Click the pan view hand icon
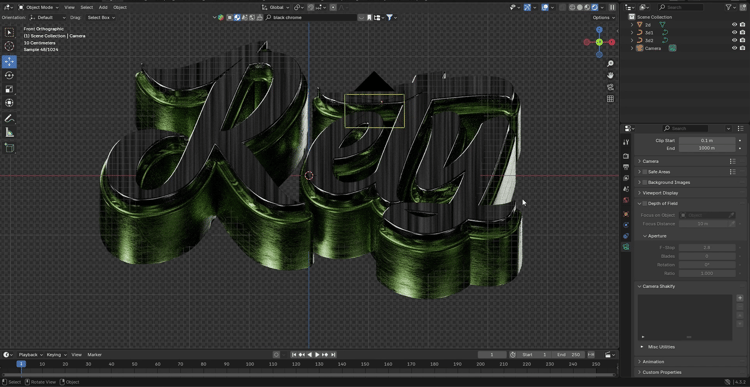750x387 pixels. pos(610,75)
